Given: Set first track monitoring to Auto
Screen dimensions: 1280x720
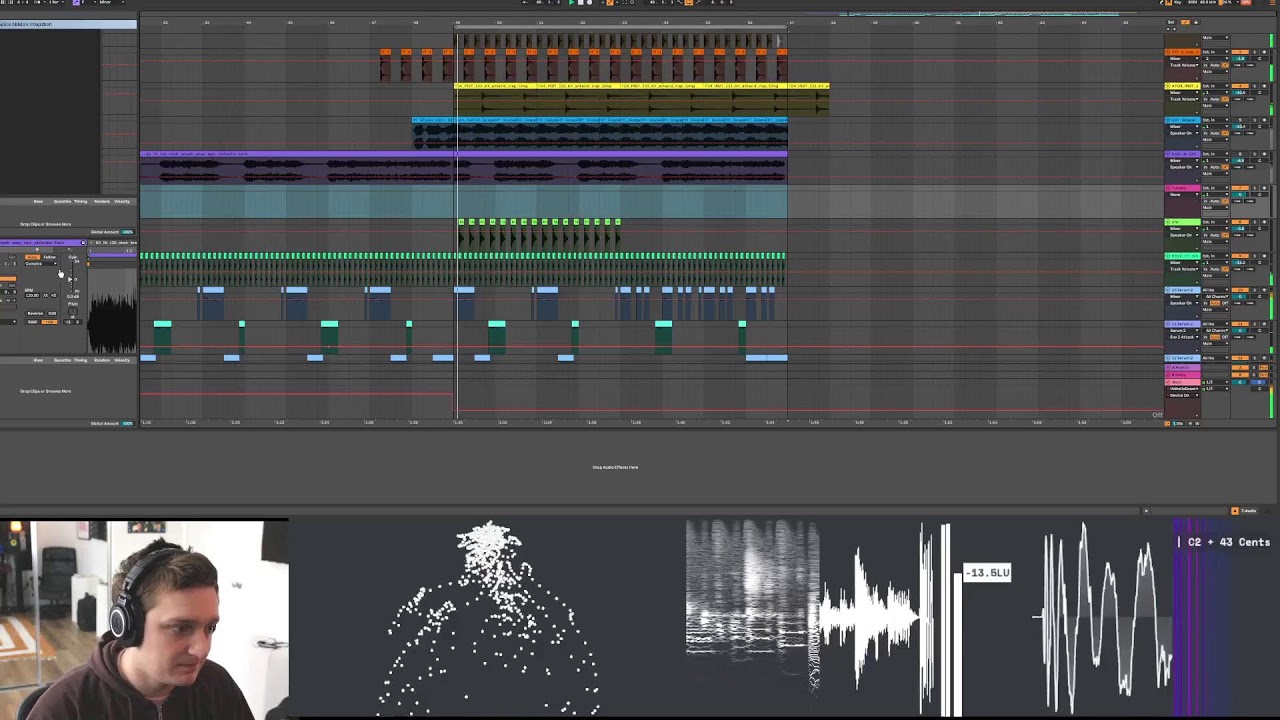Looking at the screenshot, I should pos(1214,65).
